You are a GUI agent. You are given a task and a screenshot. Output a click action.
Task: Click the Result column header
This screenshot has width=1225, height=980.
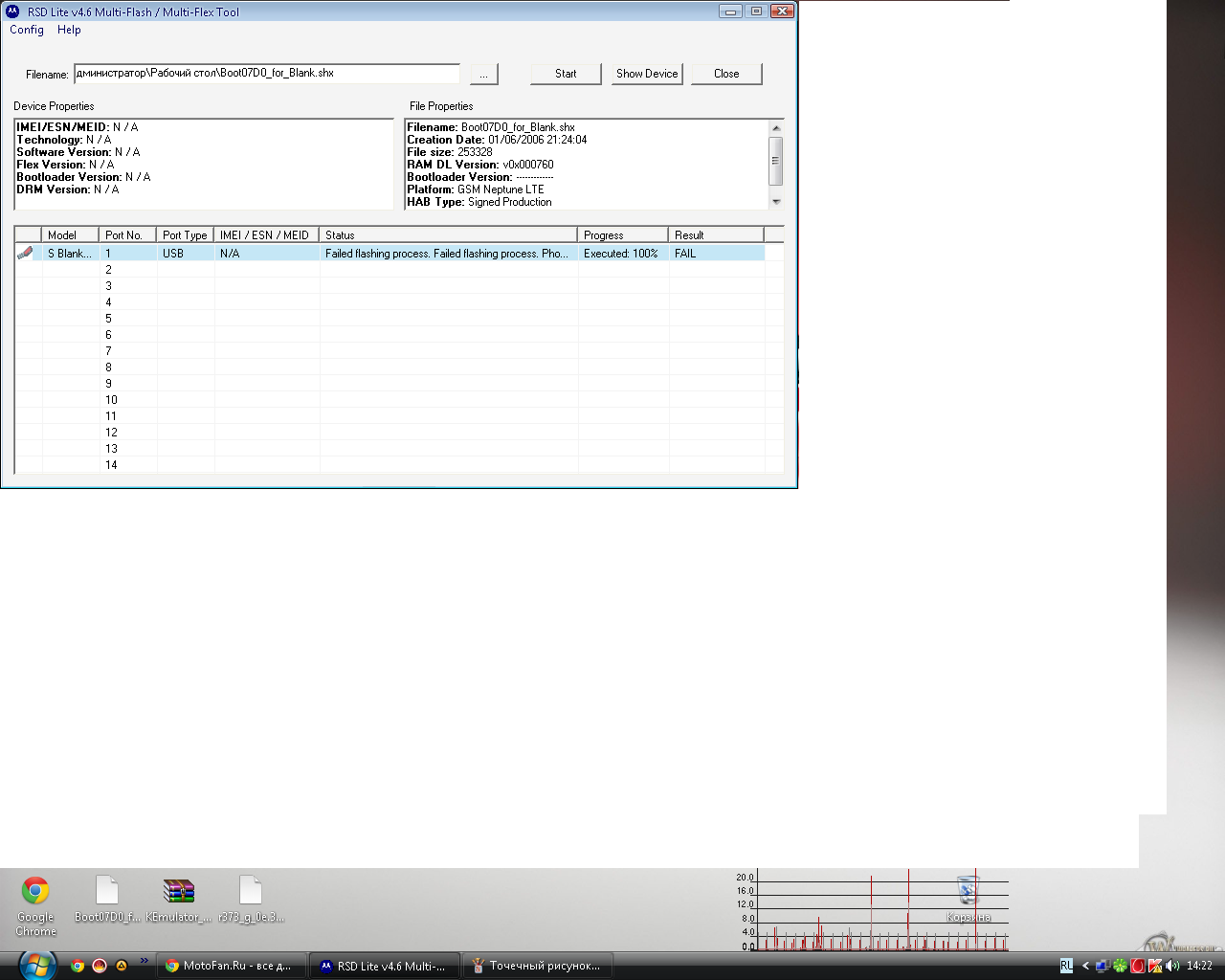point(716,234)
